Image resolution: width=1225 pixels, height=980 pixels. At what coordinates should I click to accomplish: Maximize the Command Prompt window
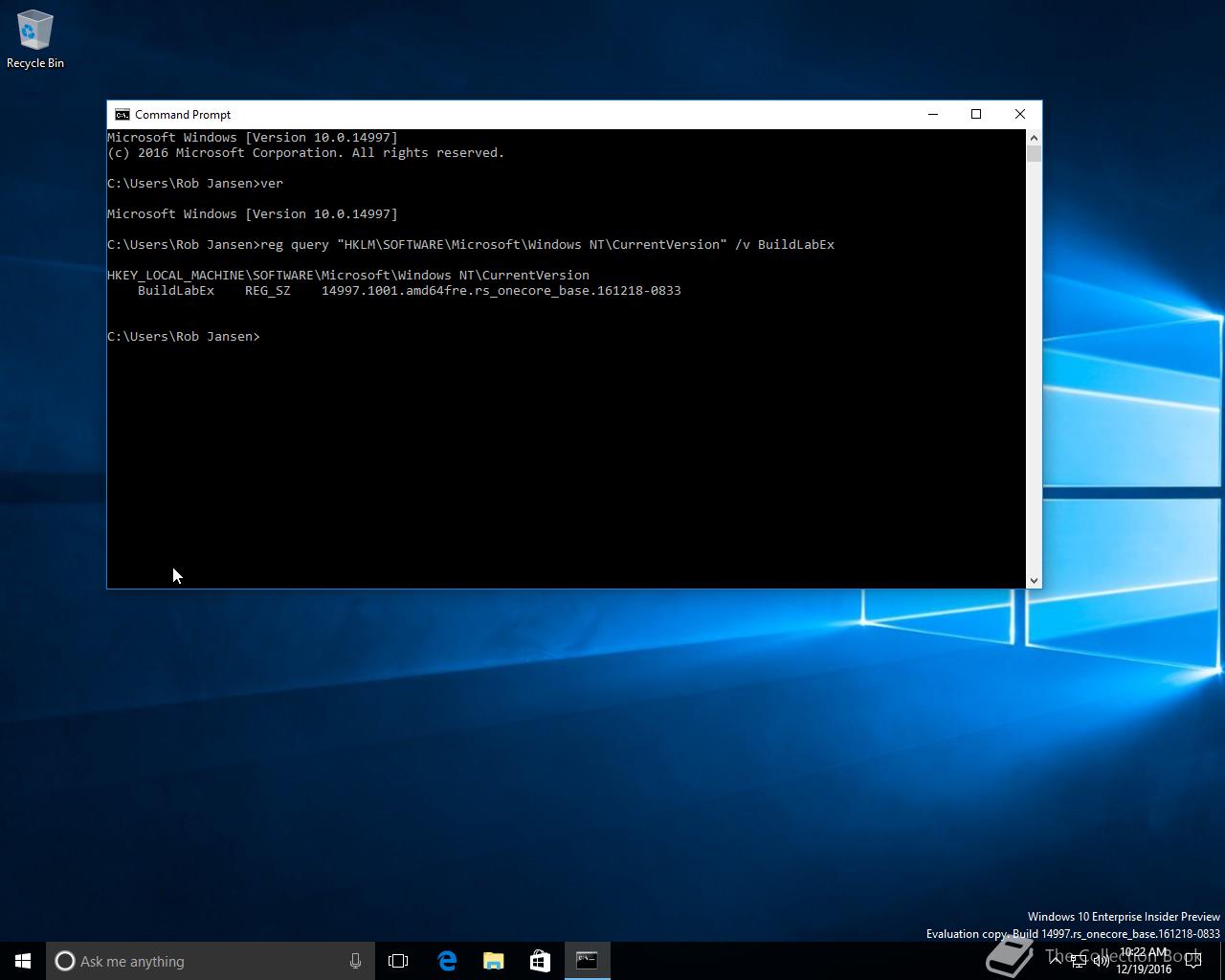coord(976,115)
